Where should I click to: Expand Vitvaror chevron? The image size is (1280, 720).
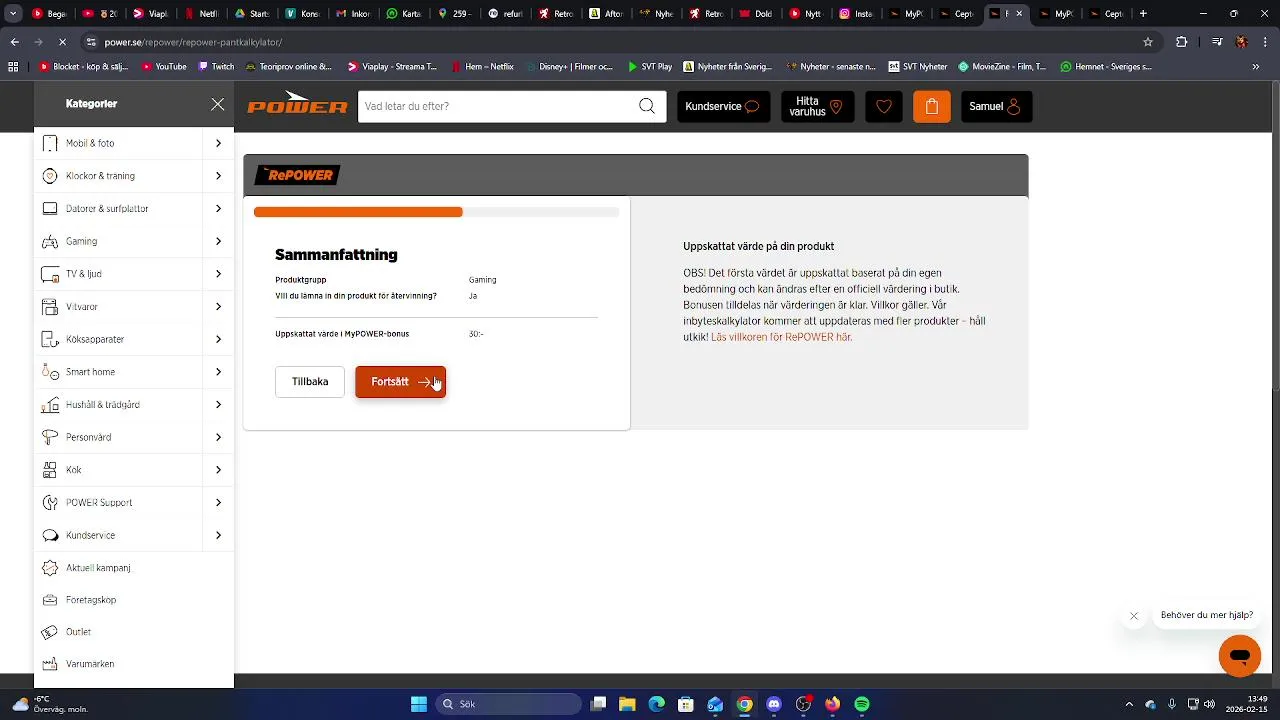pyautogui.click(x=218, y=307)
